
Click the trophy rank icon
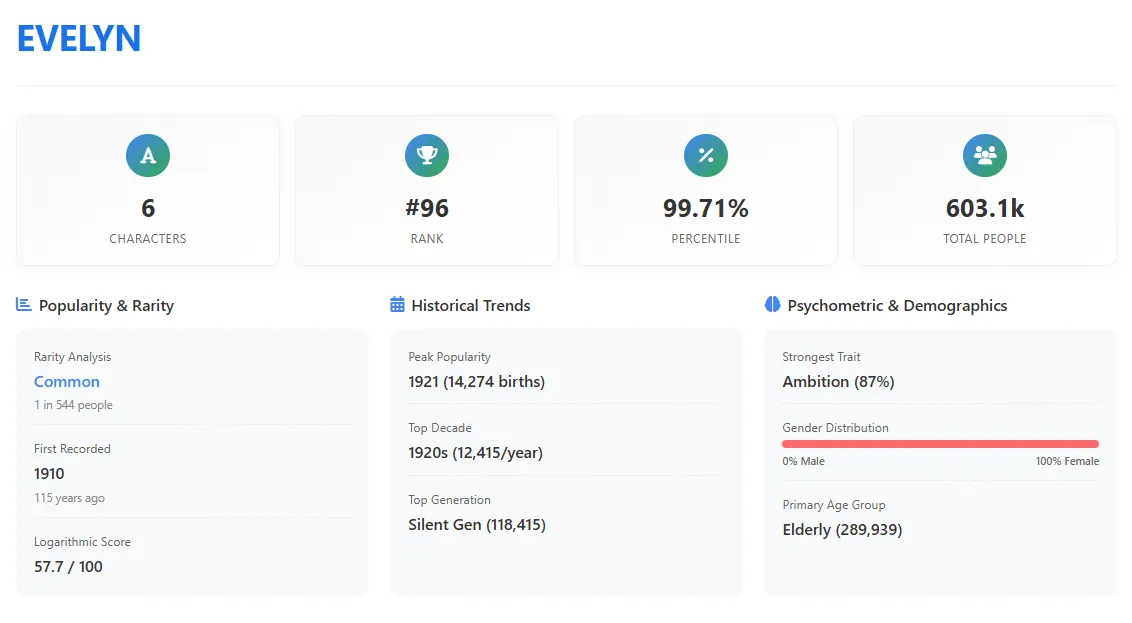[x=427, y=155]
